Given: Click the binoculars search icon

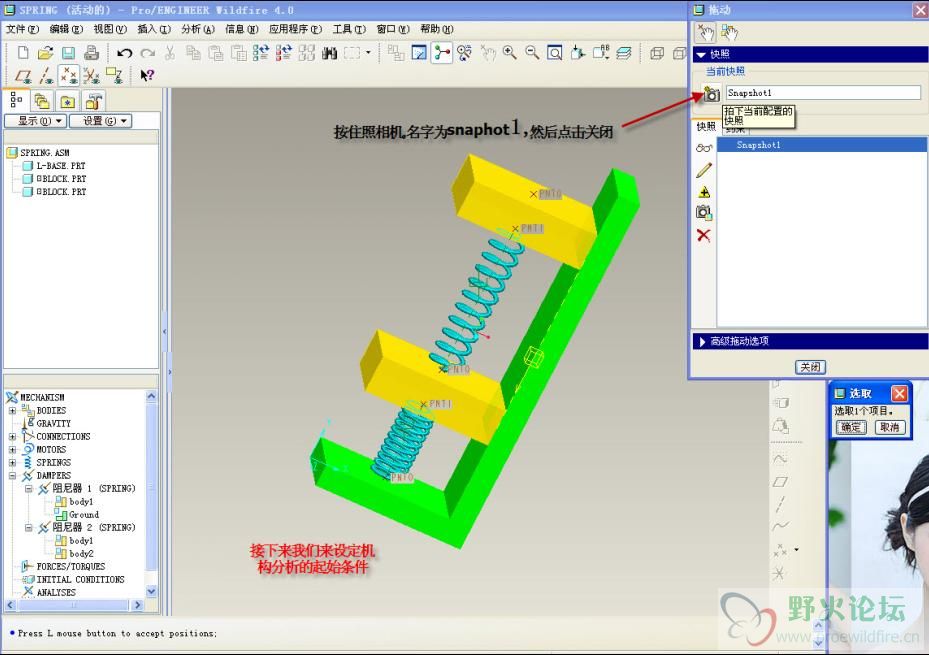Looking at the screenshot, I should (x=329, y=53).
